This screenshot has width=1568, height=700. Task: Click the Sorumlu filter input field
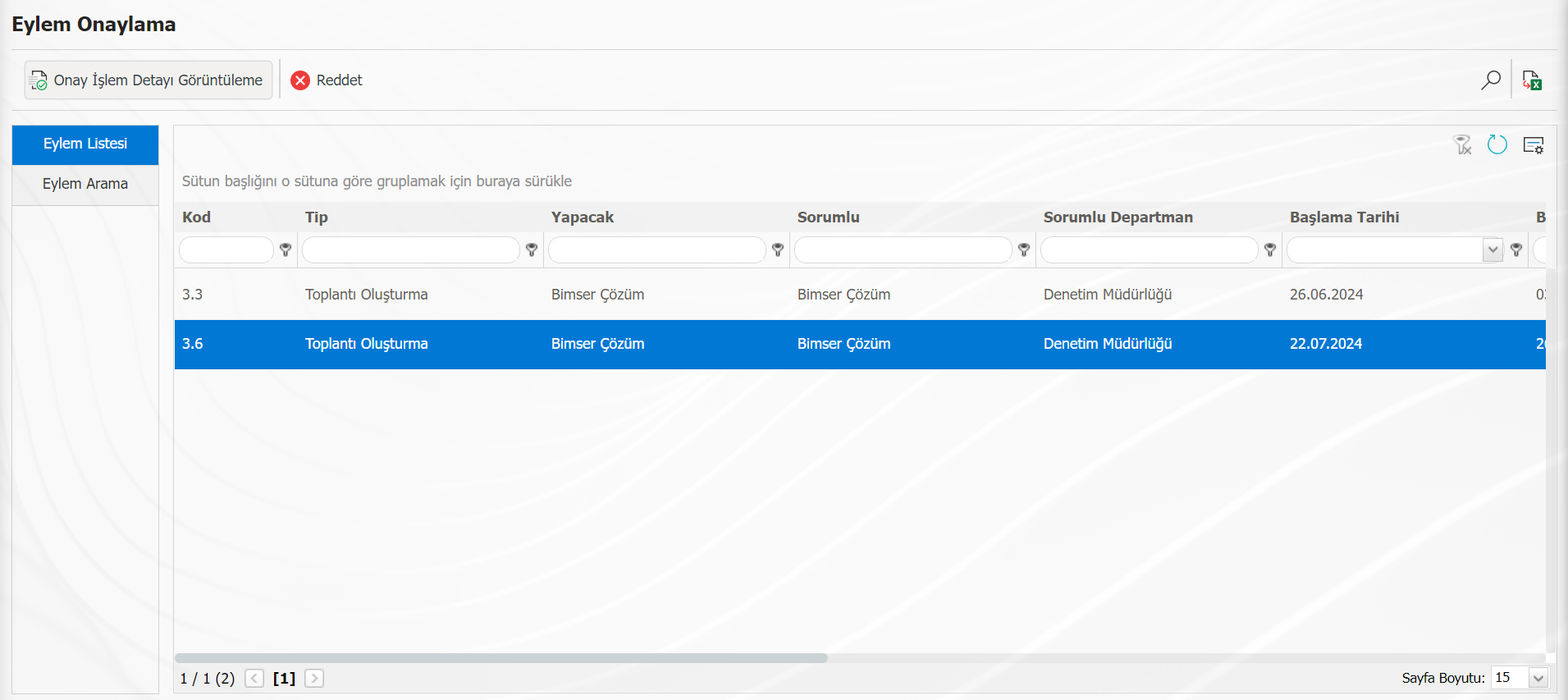[903, 249]
